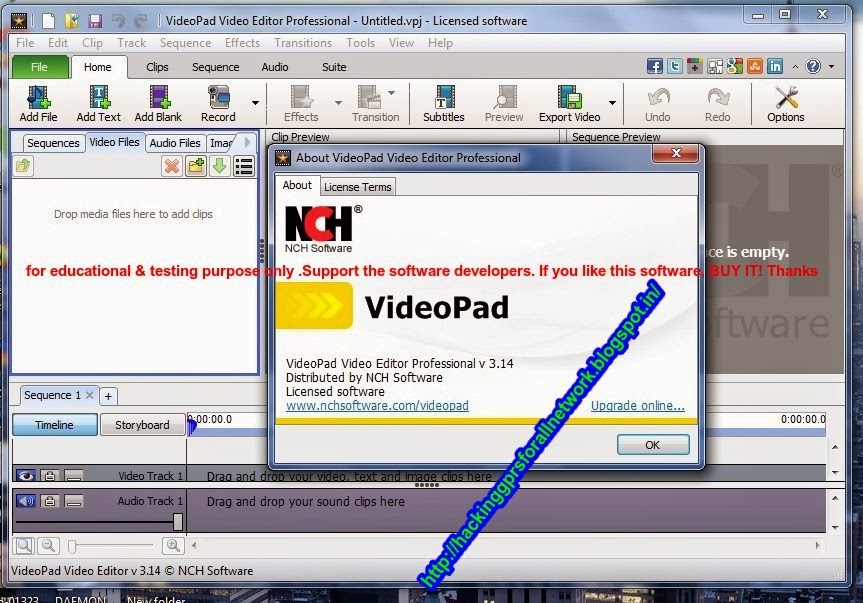Viewport: 863px width, 603px height.
Task: Click the zoom-to-fit timeline magnifier icon
Action: pyautogui.click(x=24, y=546)
